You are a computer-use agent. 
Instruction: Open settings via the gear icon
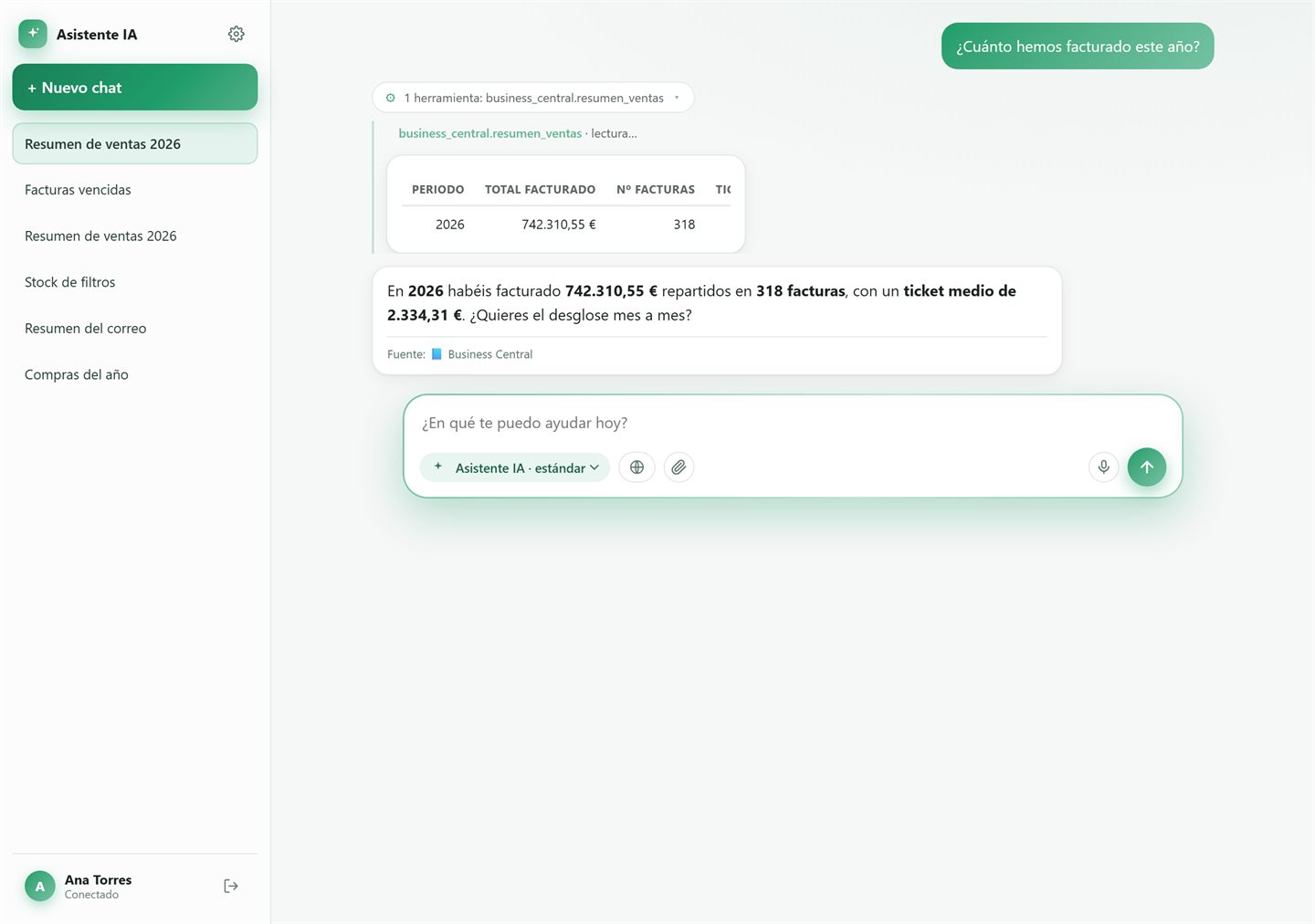coord(236,34)
